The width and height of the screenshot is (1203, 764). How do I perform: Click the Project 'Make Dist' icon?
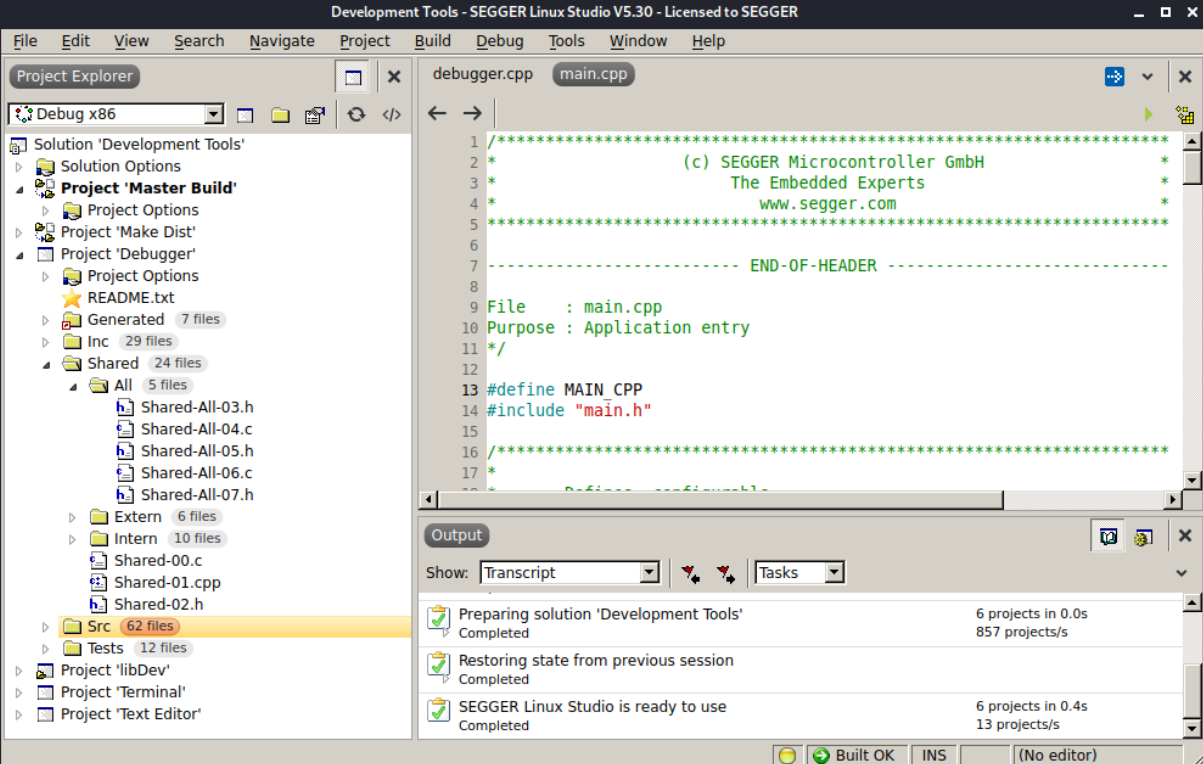[x=45, y=232]
